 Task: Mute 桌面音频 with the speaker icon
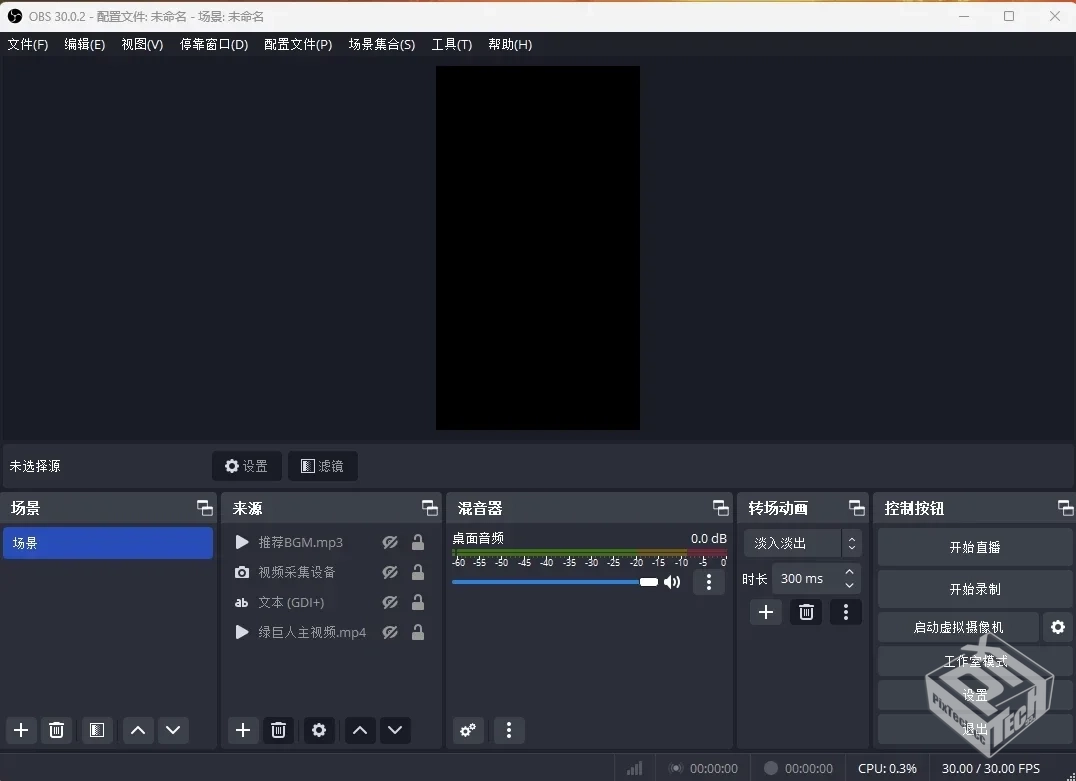coord(673,582)
